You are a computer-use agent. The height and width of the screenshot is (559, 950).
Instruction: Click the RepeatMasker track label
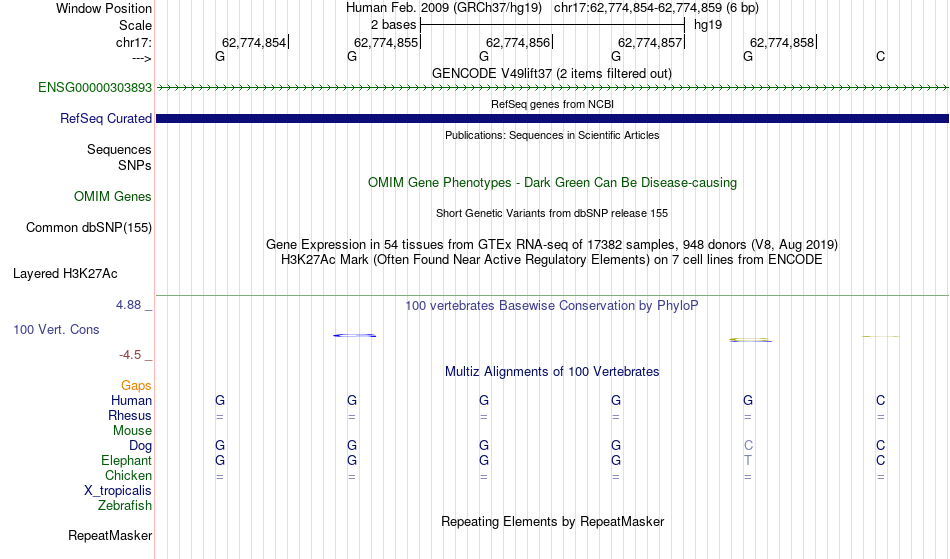[110, 535]
